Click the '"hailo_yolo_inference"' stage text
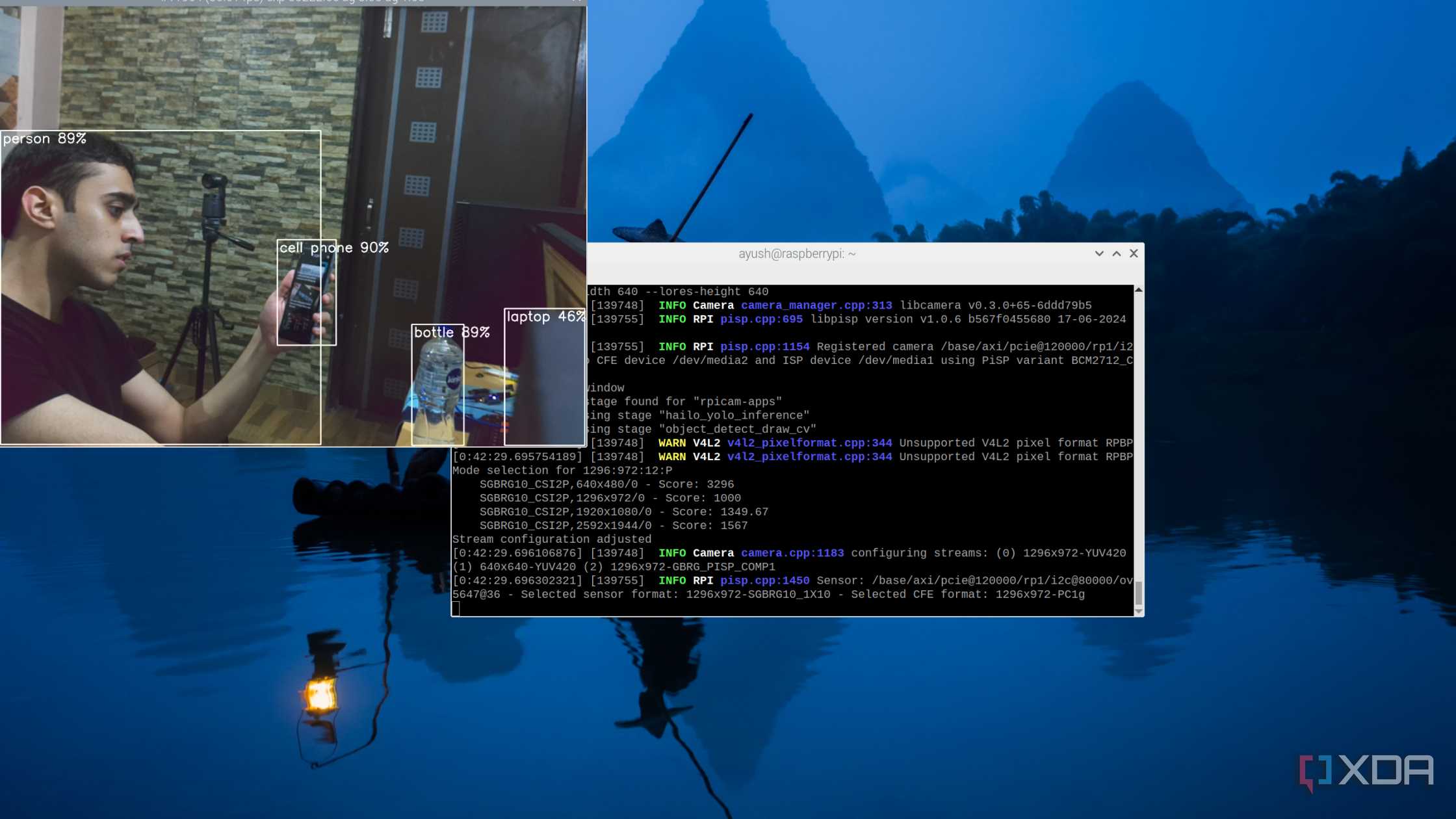 point(734,415)
